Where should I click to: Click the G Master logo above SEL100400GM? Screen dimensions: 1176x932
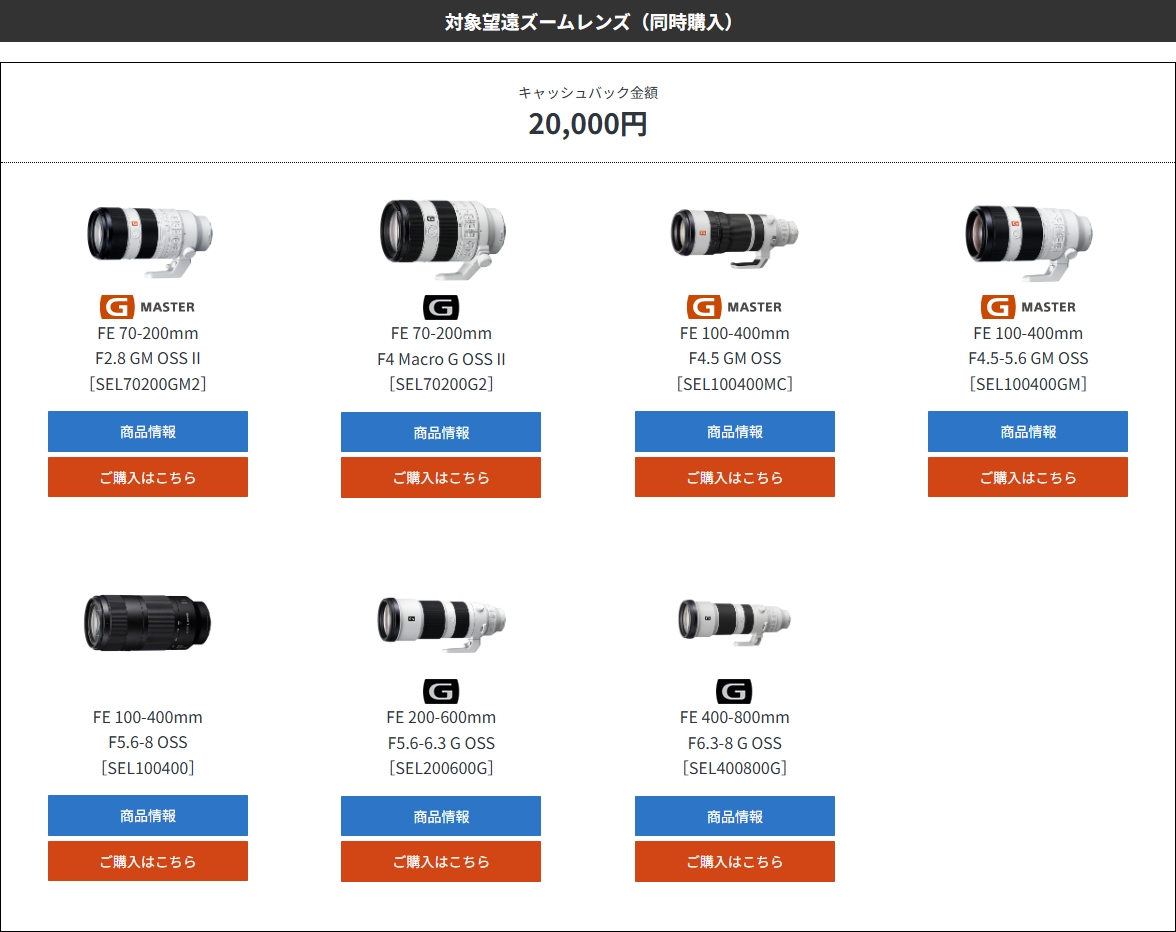point(1028,307)
